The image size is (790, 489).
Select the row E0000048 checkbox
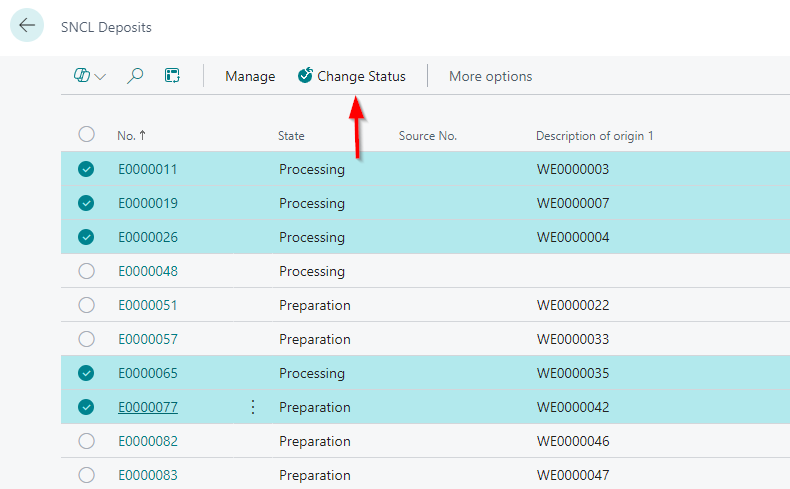86,271
